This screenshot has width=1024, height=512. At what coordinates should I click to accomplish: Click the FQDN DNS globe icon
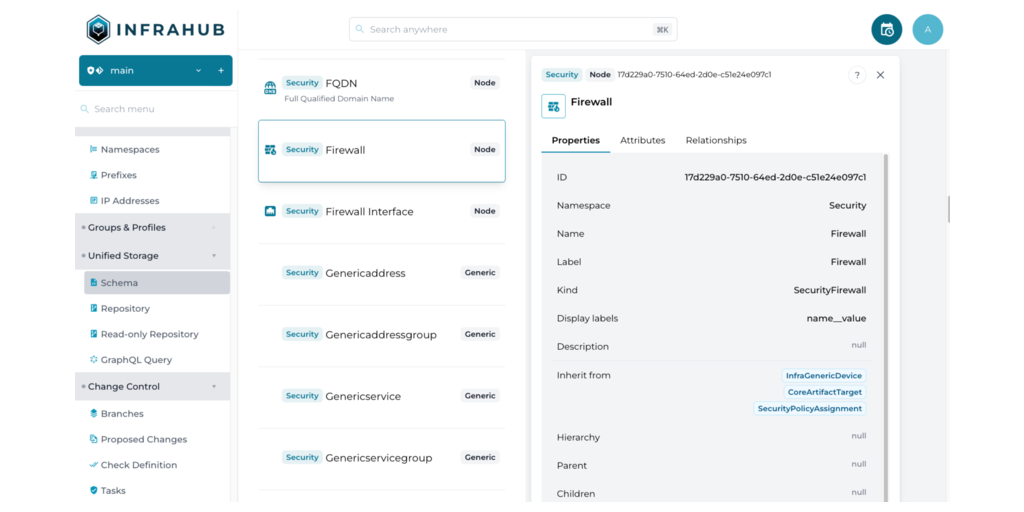coord(270,88)
